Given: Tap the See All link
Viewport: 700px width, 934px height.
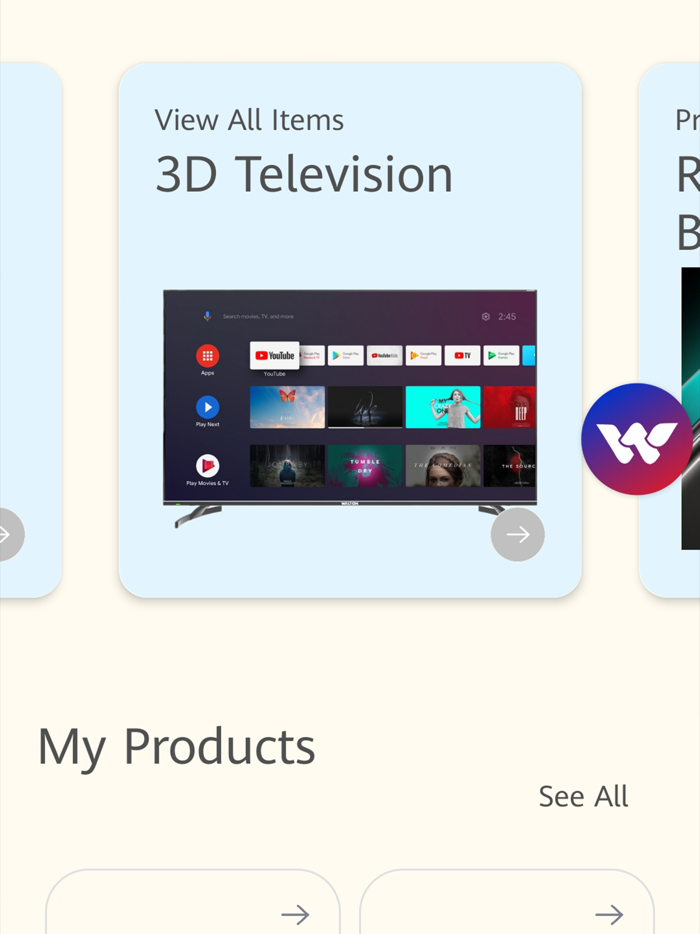Looking at the screenshot, I should (583, 796).
